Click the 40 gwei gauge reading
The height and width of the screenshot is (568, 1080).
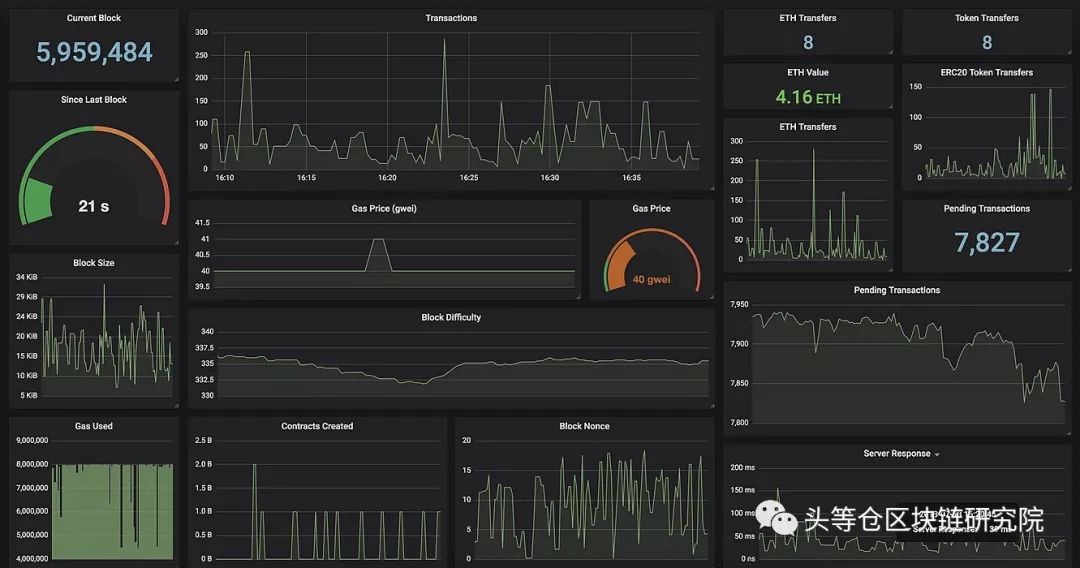(x=651, y=280)
